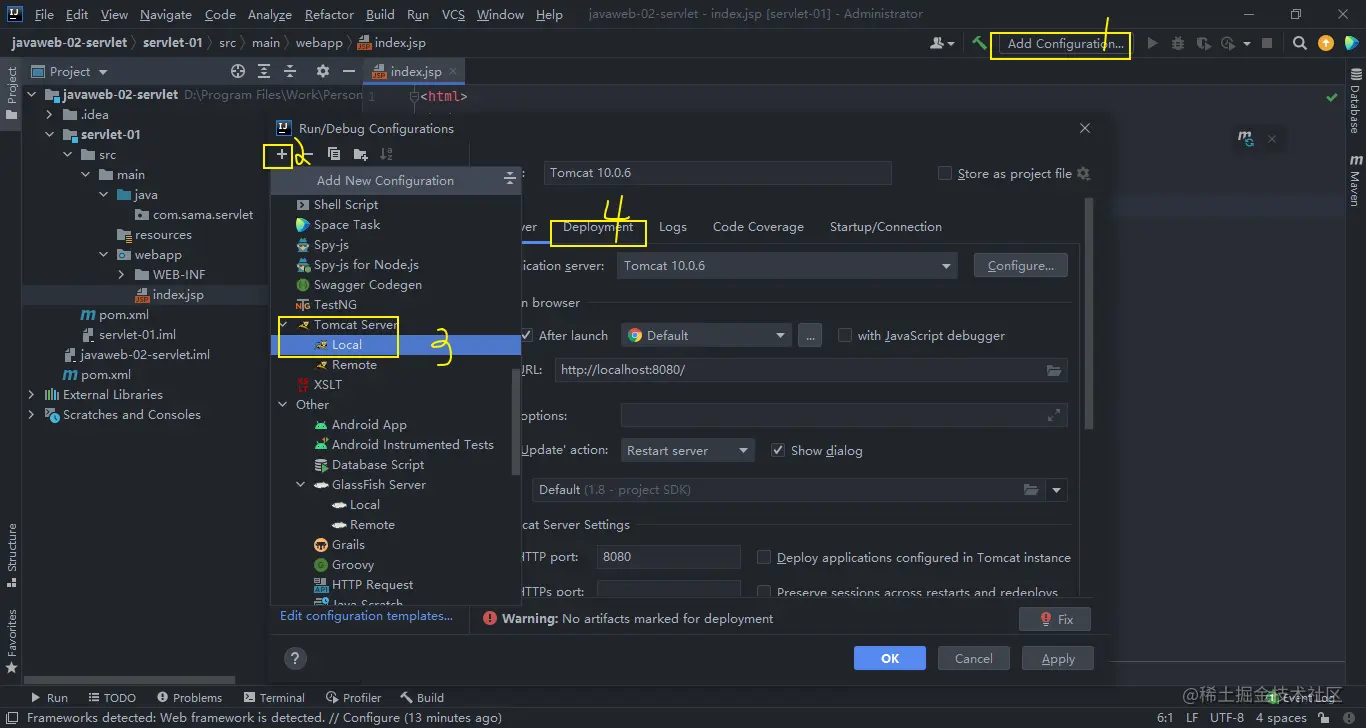This screenshot has width=1366, height=728.
Task: Collapse the Other group in configuration list
Action: tap(284, 405)
